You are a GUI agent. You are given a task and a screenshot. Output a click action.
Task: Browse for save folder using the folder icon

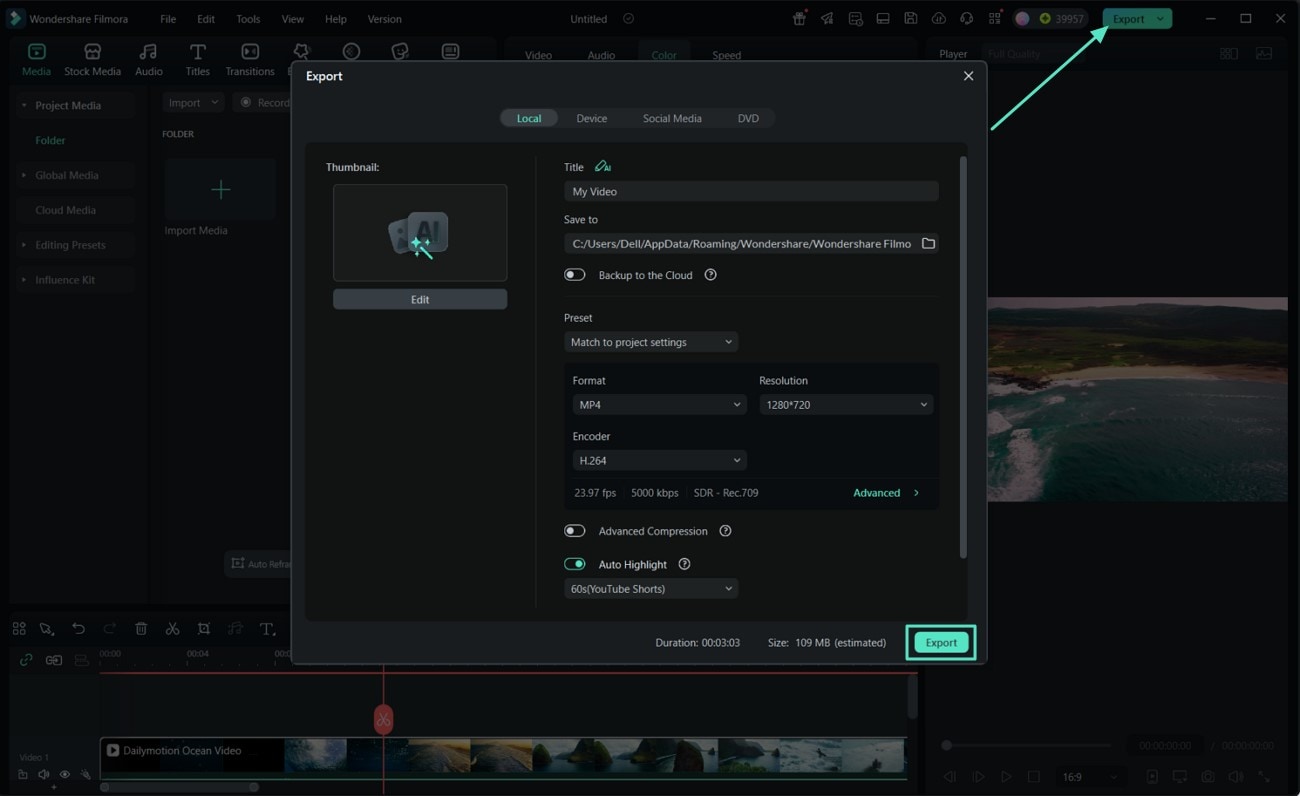tap(928, 243)
